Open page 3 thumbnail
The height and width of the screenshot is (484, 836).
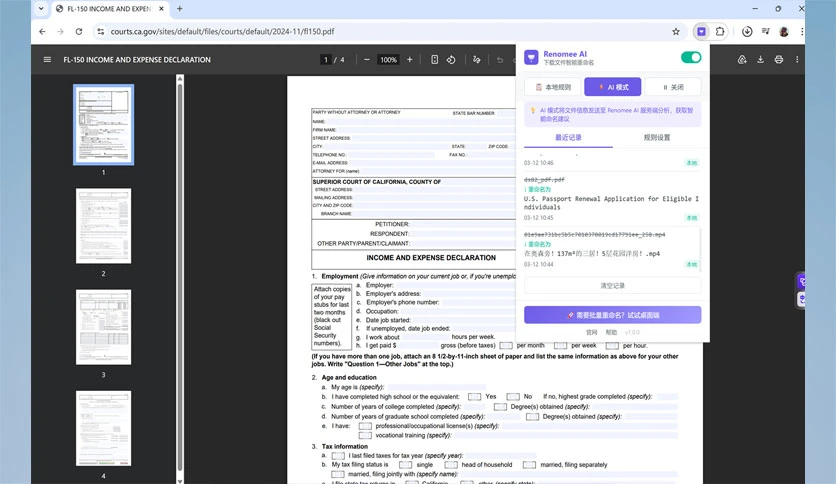pyautogui.click(x=103, y=327)
